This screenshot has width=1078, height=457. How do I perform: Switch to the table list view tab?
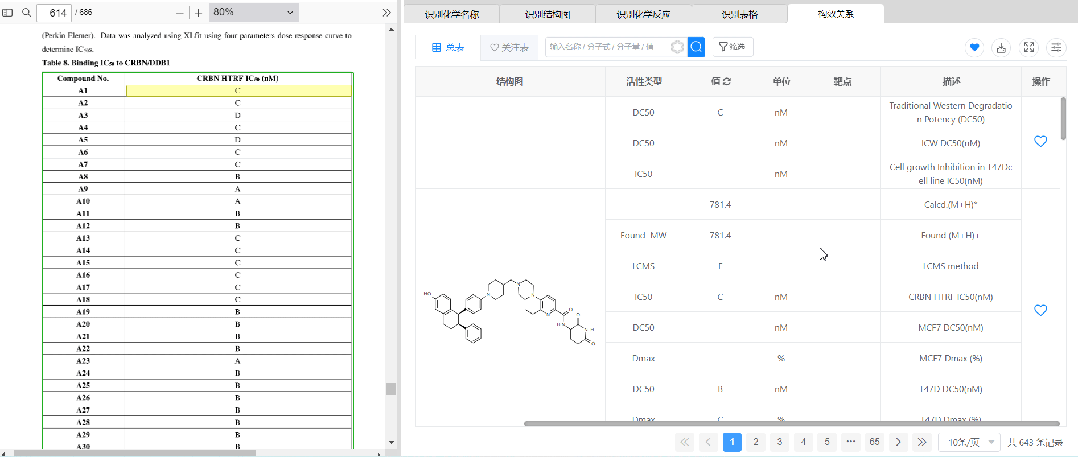click(x=448, y=47)
